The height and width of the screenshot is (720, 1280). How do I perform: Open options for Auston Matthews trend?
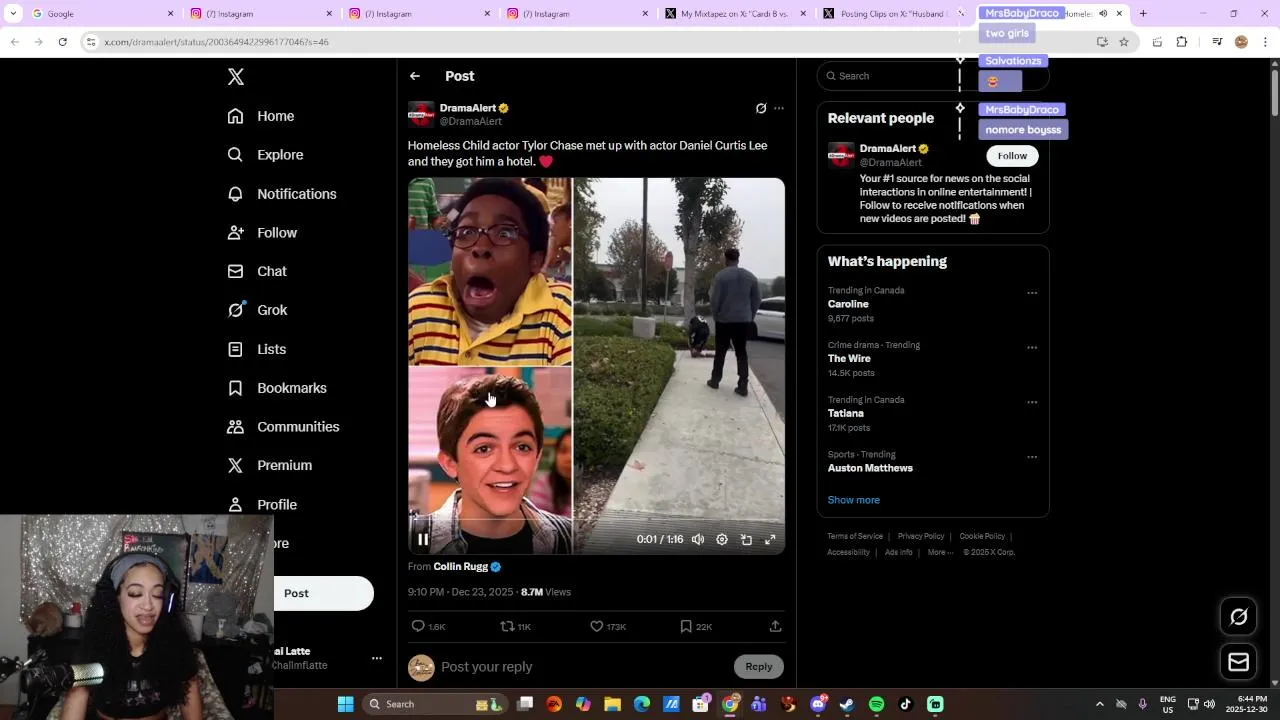click(1032, 457)
